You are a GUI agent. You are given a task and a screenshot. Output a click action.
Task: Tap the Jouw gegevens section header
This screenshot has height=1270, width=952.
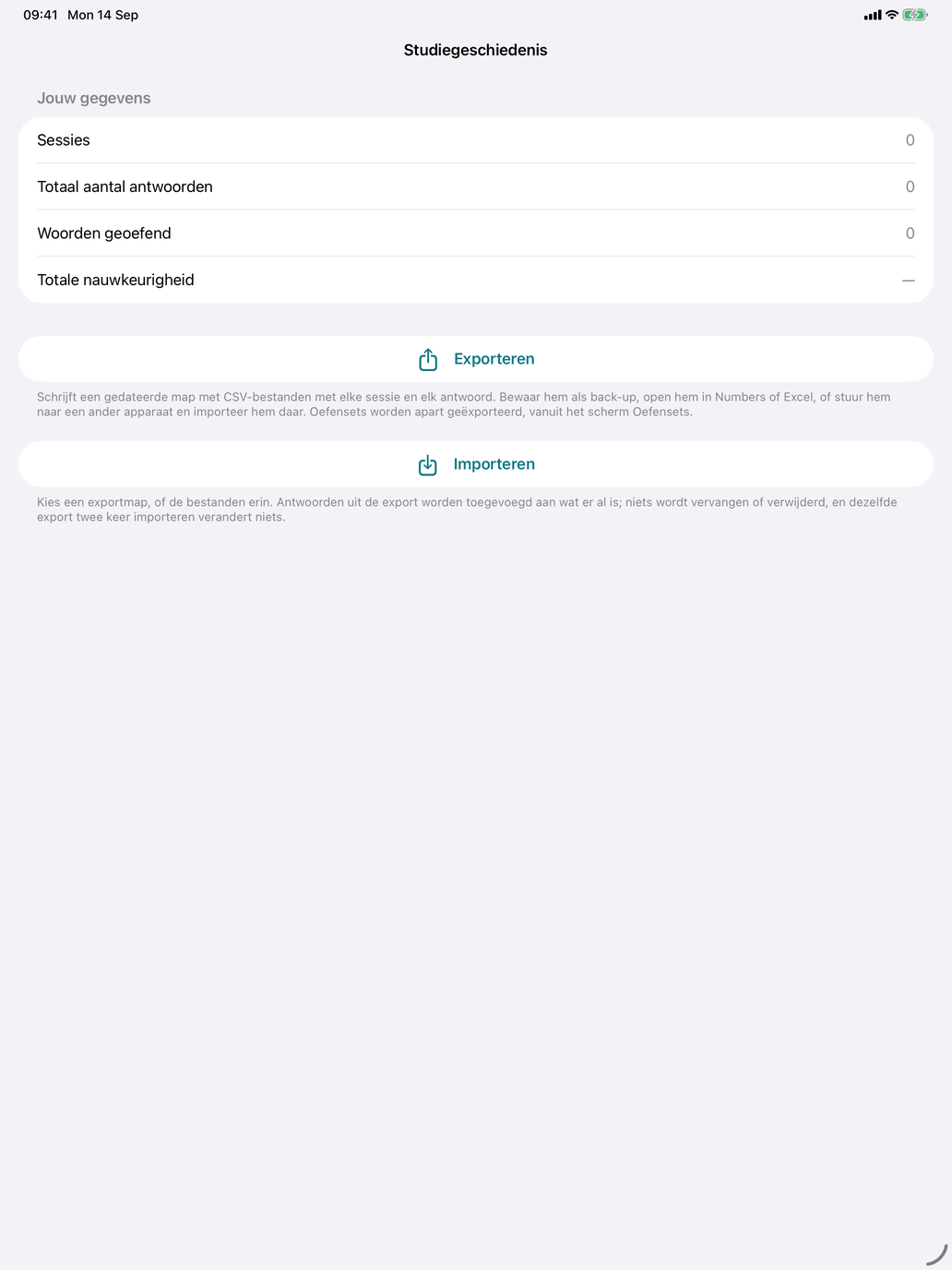94,98
